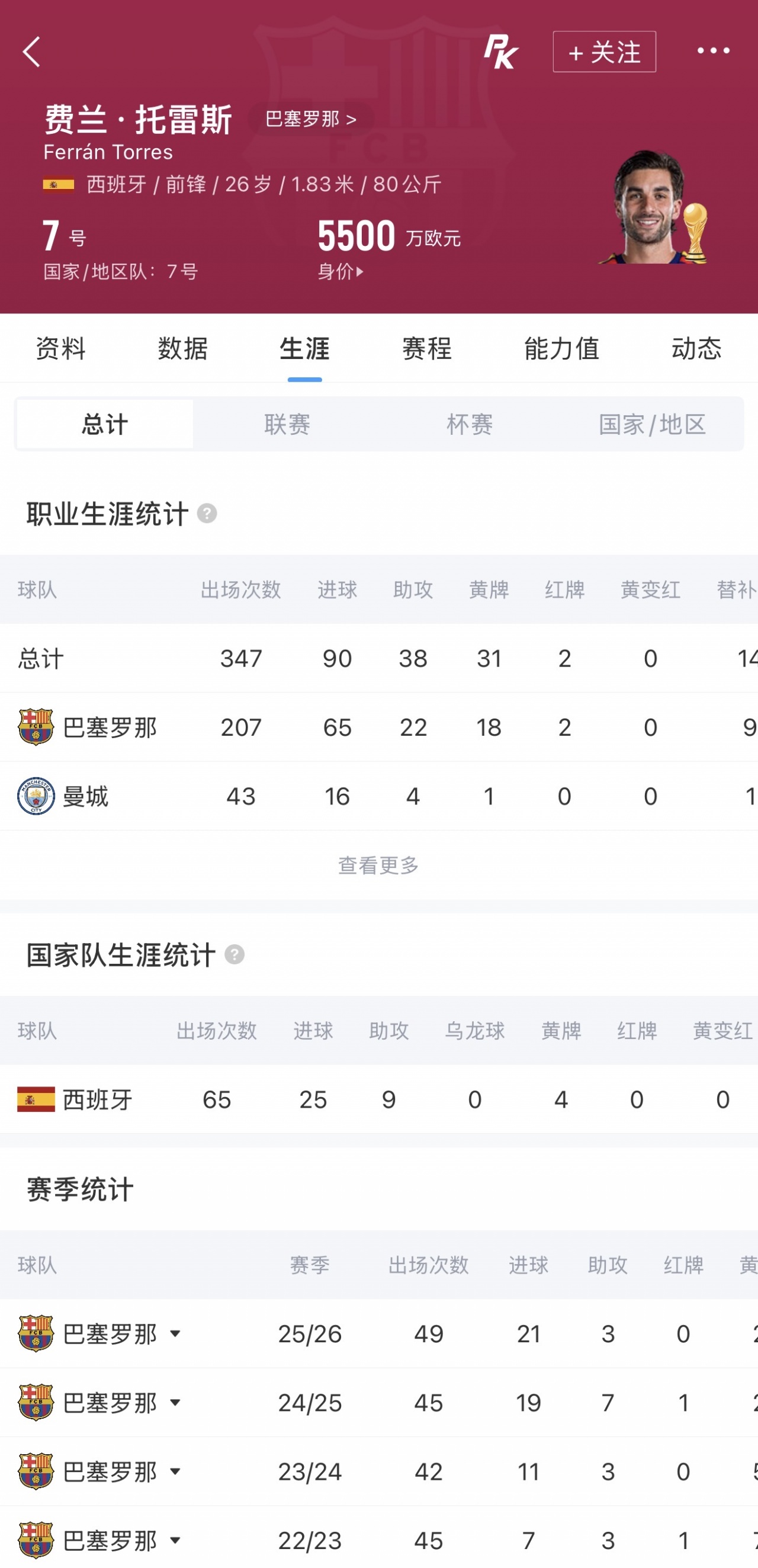Open the PK compare icon

pos(500,52)
